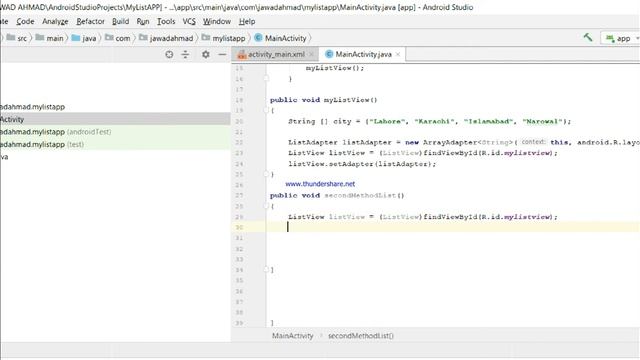The width and height of the screenshot is (640, 360).
Task: Click the 'context:' parameter hint
Action: pyautogui.click(x=533, y=142)
